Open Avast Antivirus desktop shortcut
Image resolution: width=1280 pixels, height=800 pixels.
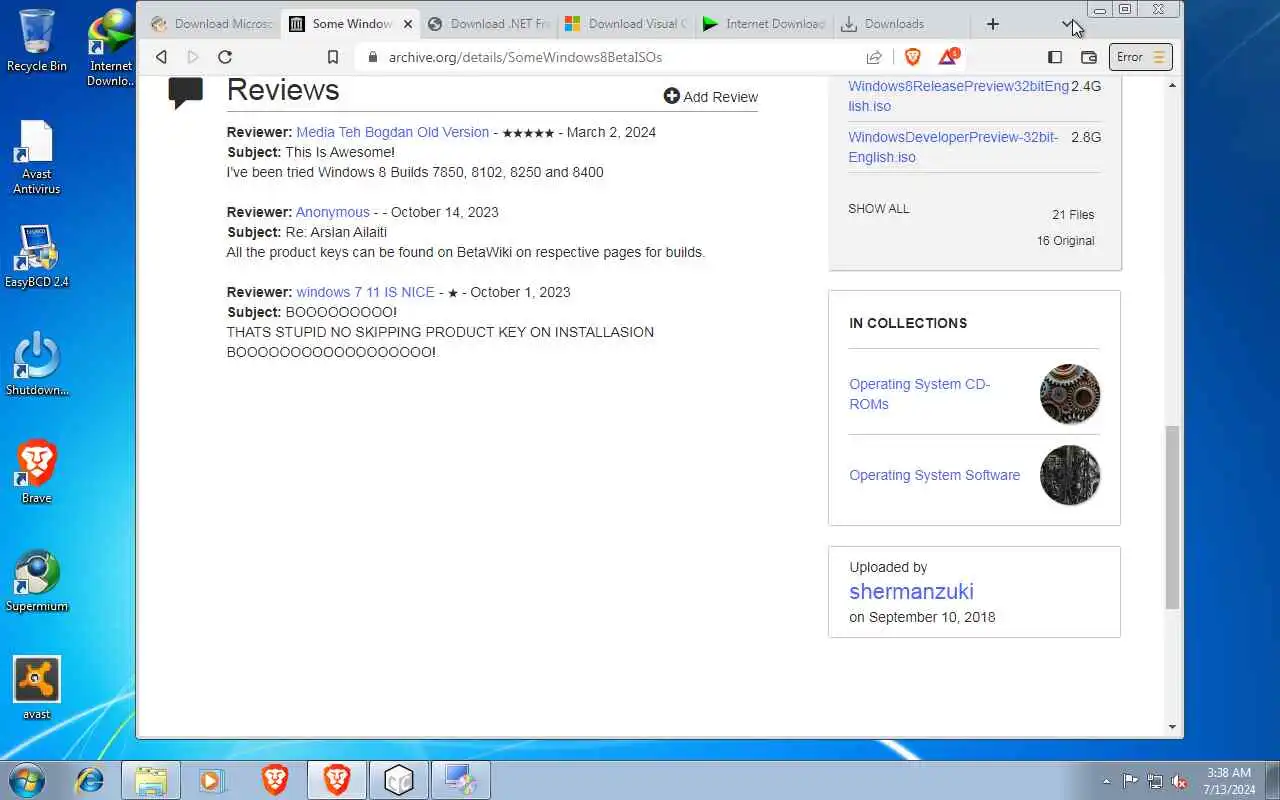point(36,157)
